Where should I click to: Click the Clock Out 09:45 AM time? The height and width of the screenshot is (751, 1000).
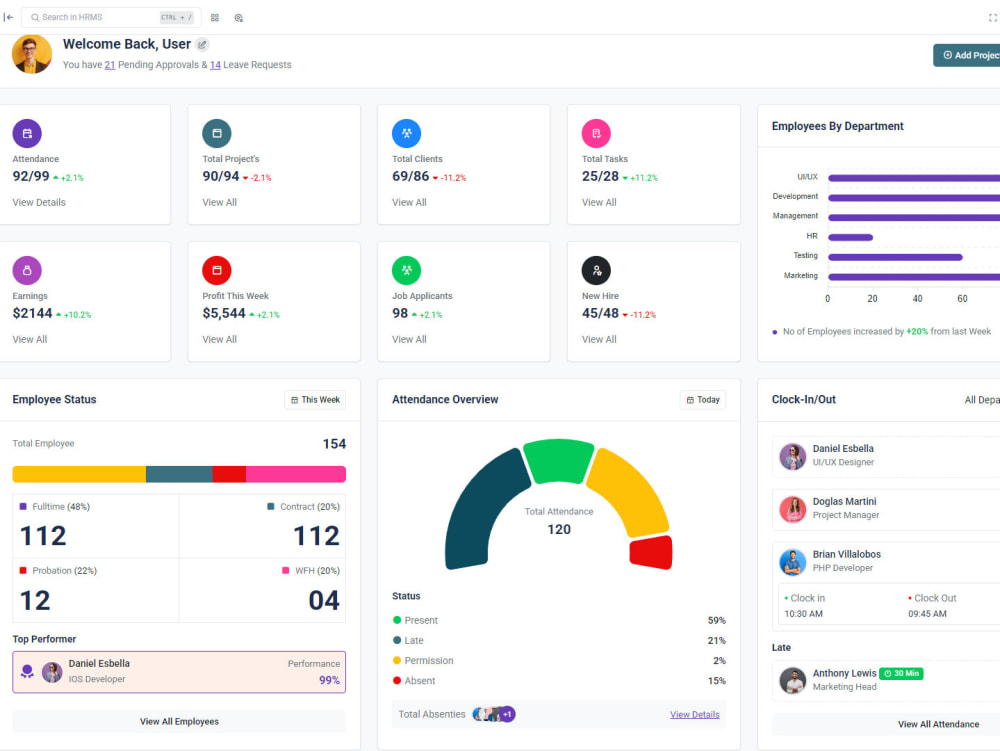pos(927,614)
